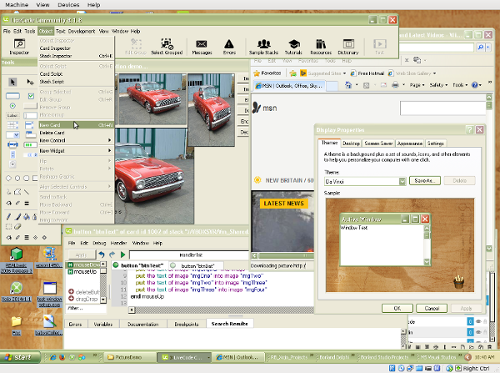The height and width of the screenshot is (373, 500).
Task: Click the script editor green run arrow
Action: 123,255
